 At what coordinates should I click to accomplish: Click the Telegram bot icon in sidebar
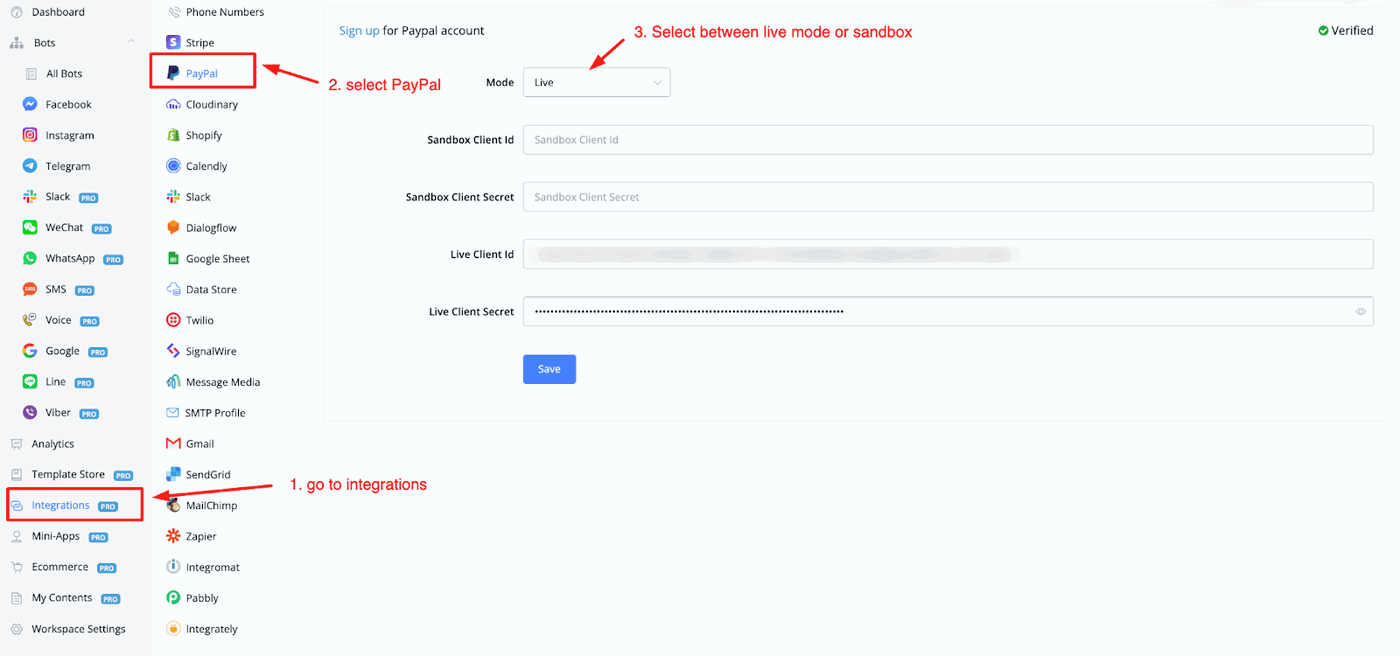[x=30, y=166]
